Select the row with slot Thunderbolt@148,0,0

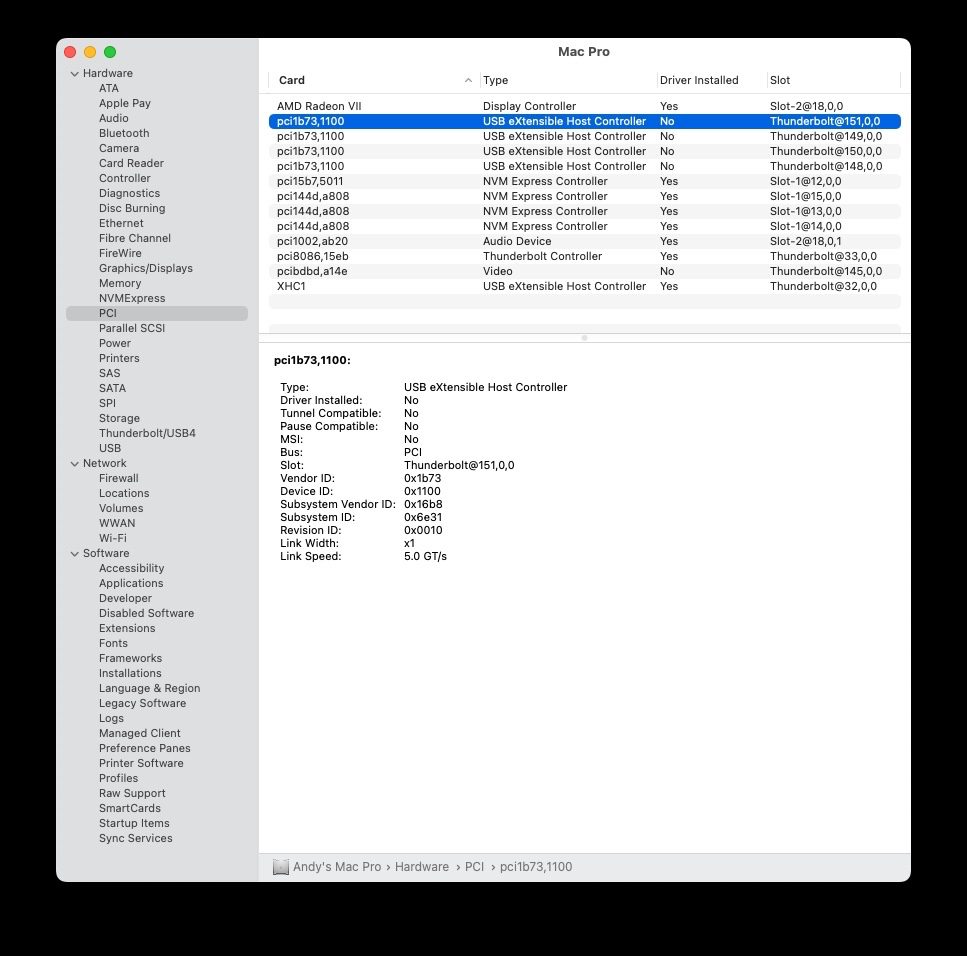pos(584,166)
